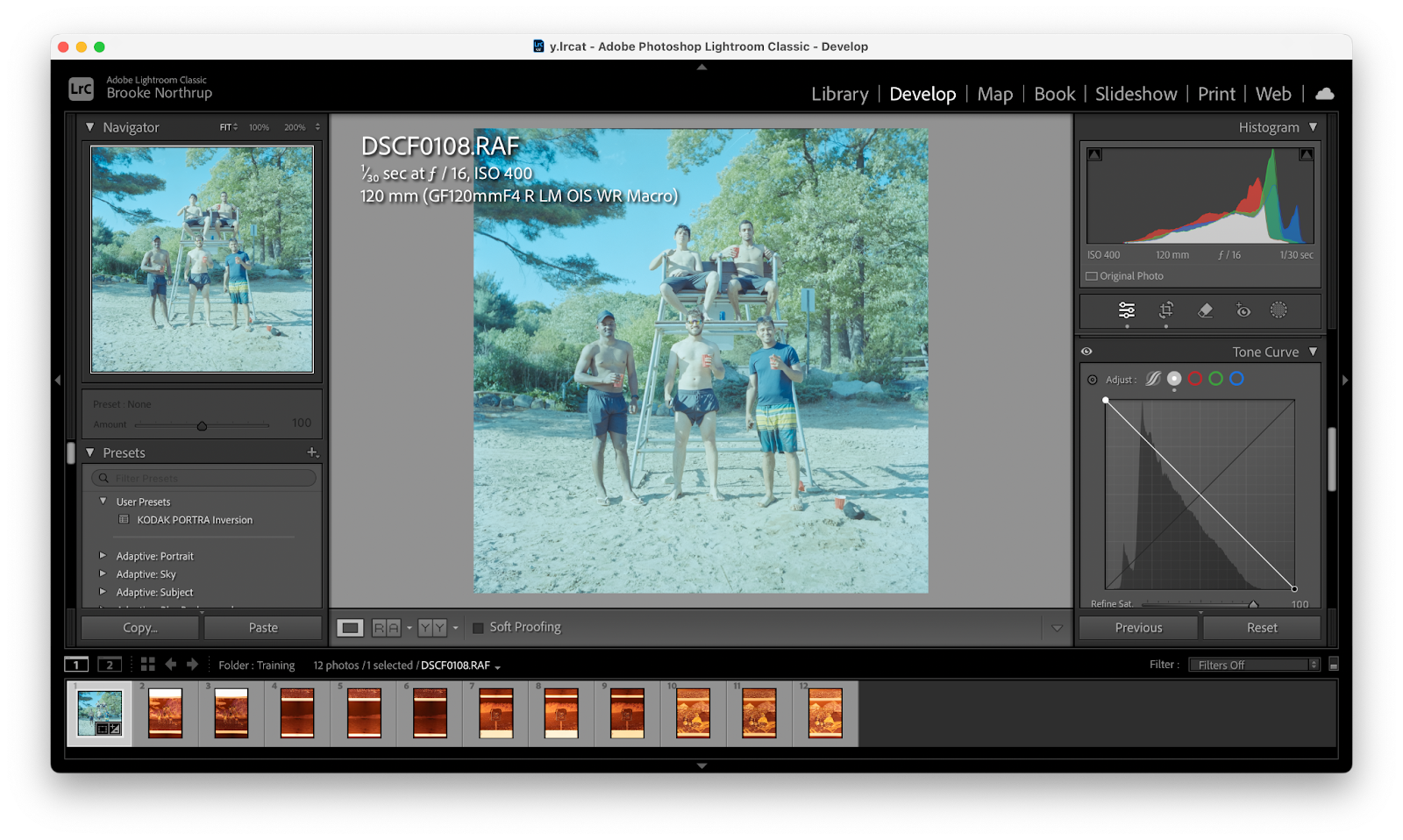
Task: Collapse the Tone Curve panel
Action: tap(1313, 352)
